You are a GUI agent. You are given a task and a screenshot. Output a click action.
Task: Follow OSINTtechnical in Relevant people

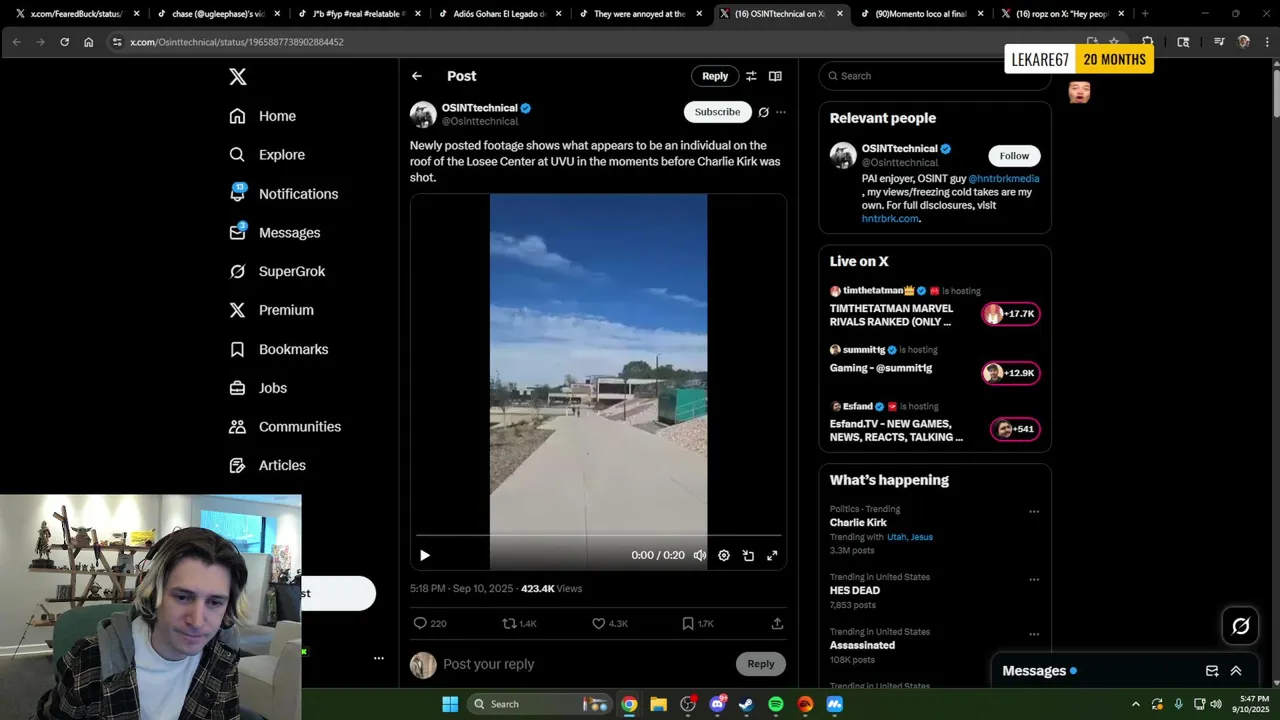click(x=1014, y=155)
